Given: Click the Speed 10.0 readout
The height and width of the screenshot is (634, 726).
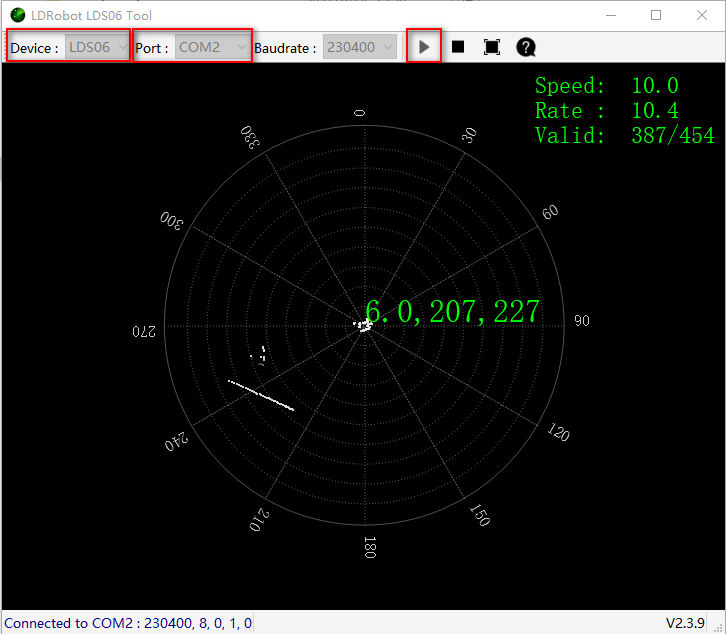Looking at the screenshot, I should coord(607,86).
